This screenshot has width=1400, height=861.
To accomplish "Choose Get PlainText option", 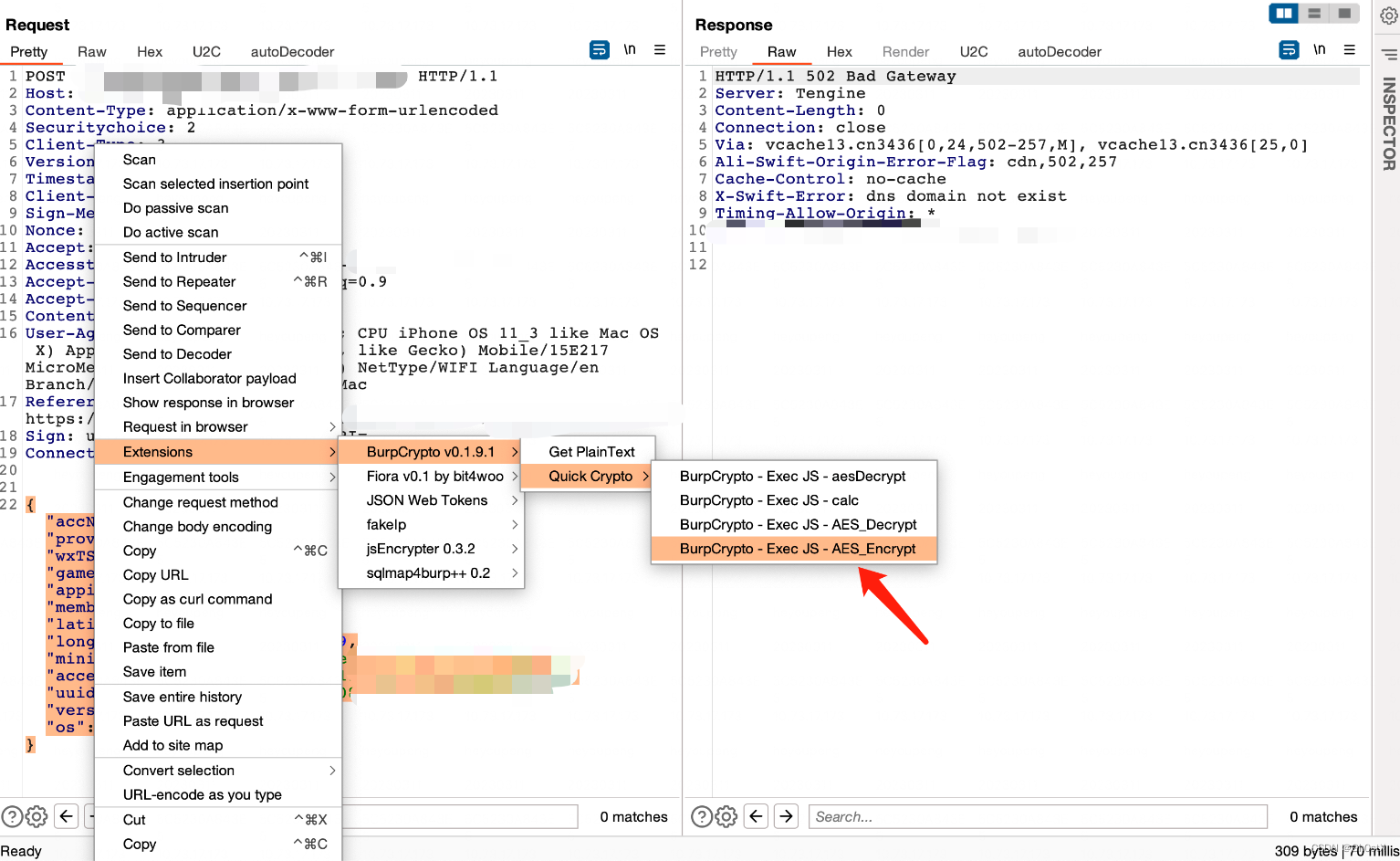I will [x=589, y=452].
